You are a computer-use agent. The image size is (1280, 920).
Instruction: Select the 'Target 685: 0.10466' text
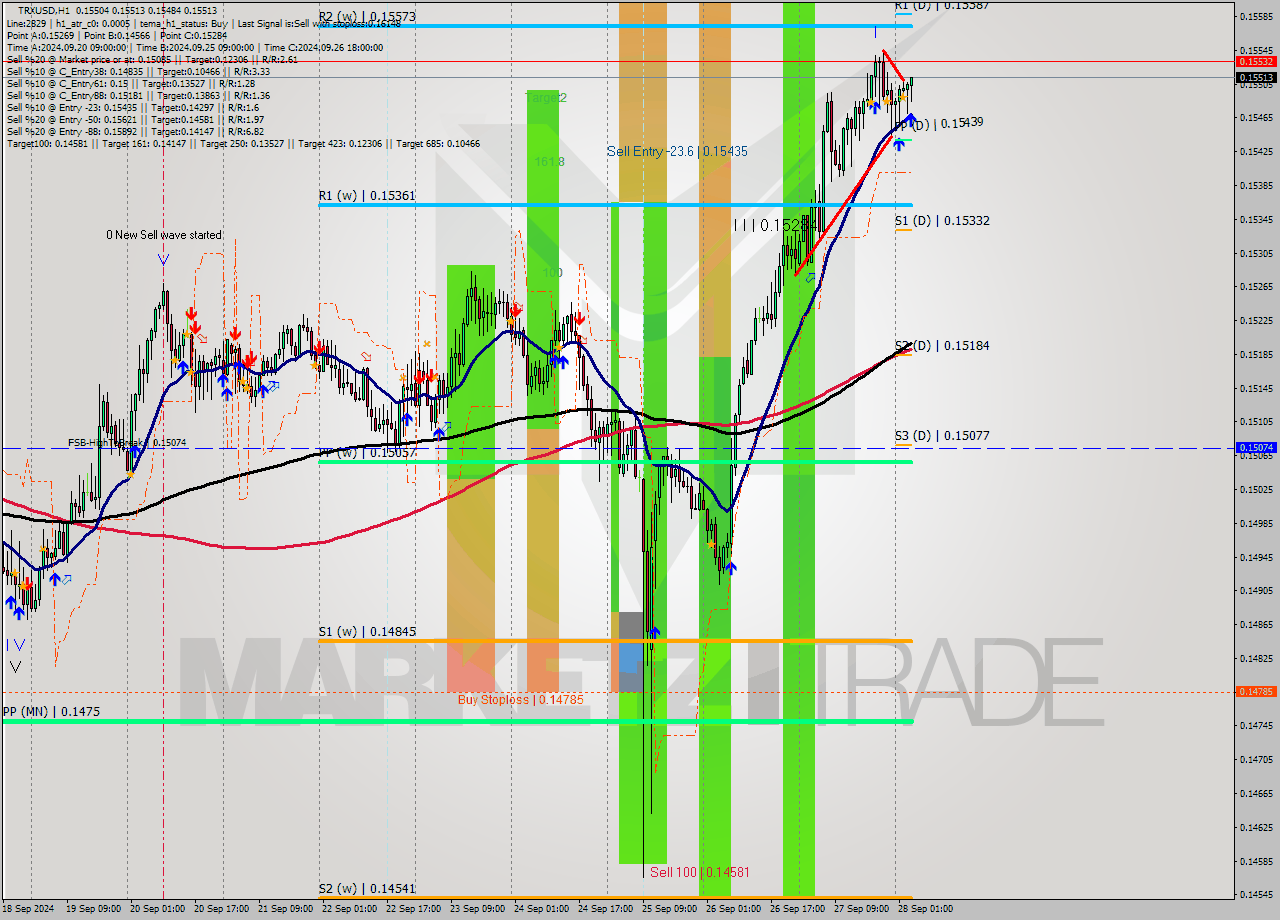point(438,143)
